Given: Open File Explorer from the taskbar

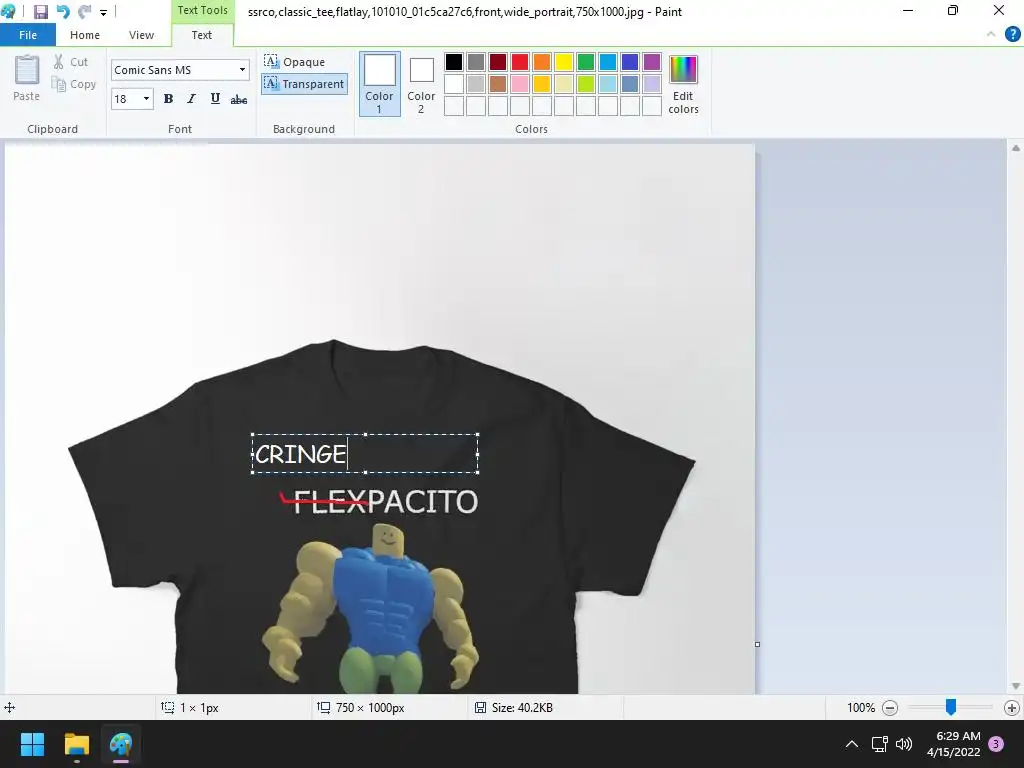Looking at the screenshot, I should pos(76,744).
